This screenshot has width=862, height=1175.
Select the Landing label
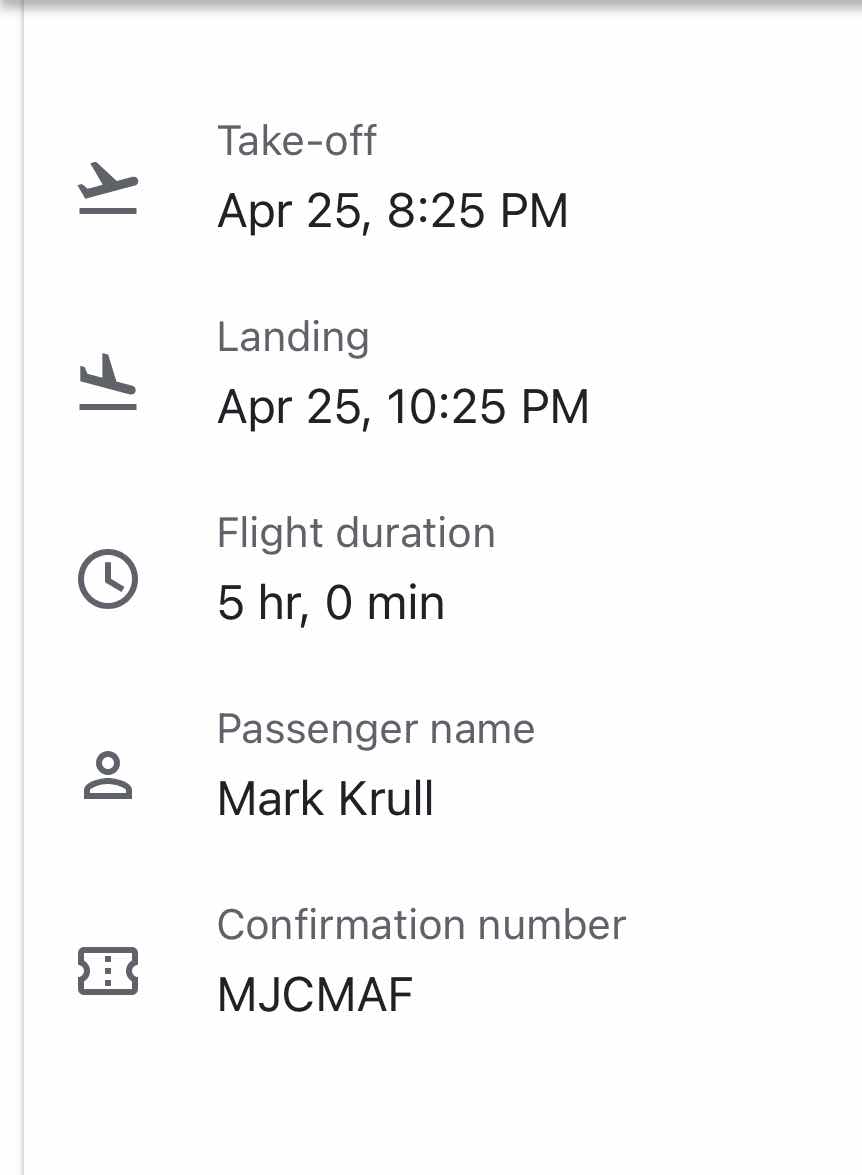(x=293, y=337)
